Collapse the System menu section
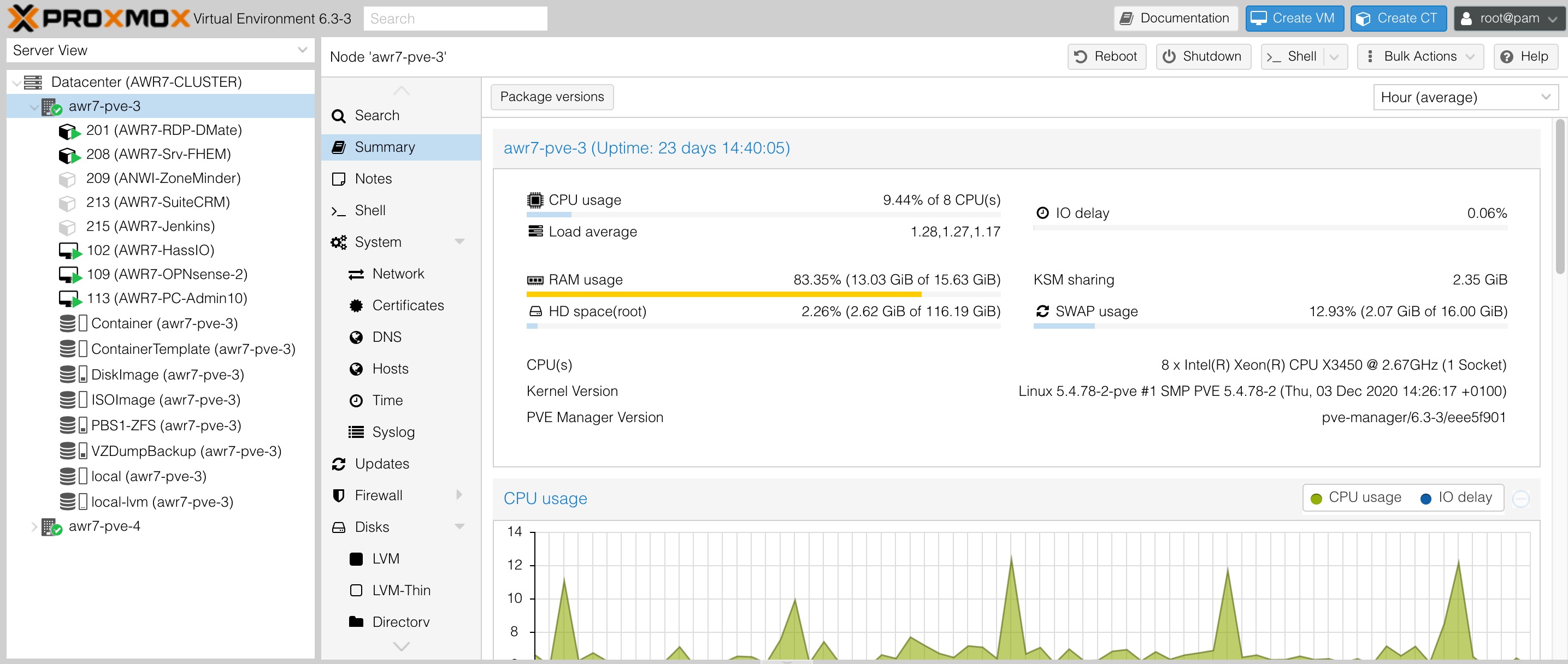Image resolution: width=1568 pixels, height=664 pixels. (x=459, y=242)
